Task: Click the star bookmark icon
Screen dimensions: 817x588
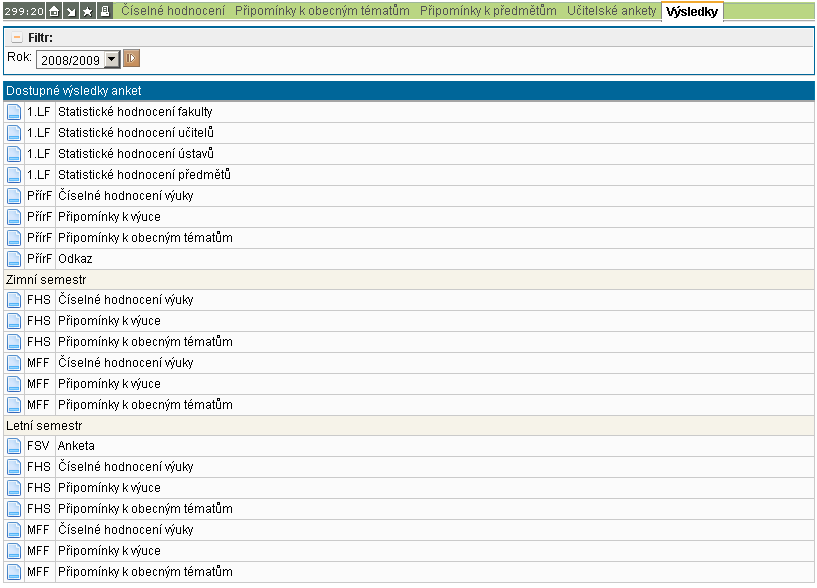Action: click(x=88, y=11)
